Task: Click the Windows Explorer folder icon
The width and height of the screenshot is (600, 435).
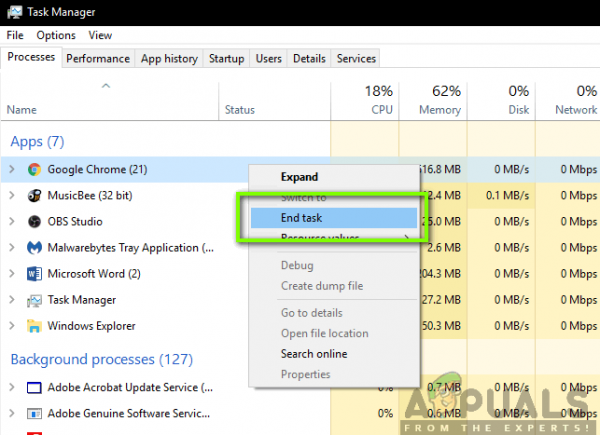Action: tap(34, 326)
